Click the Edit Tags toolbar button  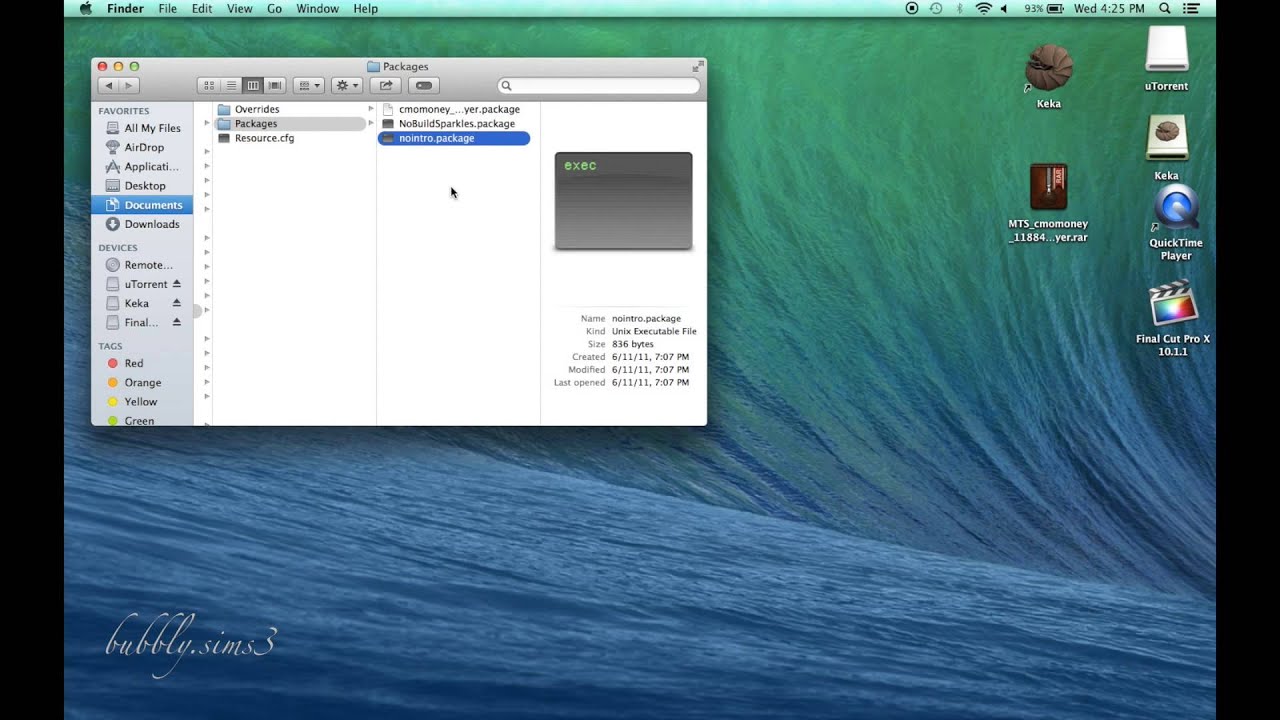pyautogui.click(x=423, y=86)
